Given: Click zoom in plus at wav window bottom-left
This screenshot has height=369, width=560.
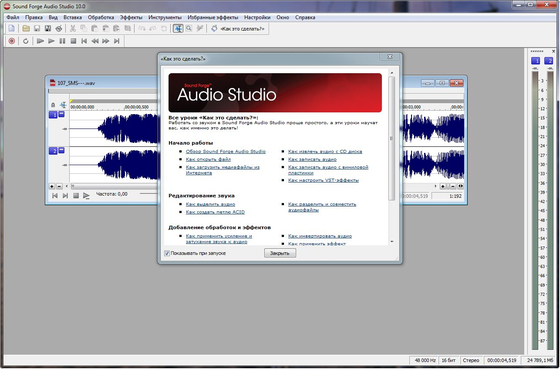Looking at the screenshot, I should tap(52, 186).
